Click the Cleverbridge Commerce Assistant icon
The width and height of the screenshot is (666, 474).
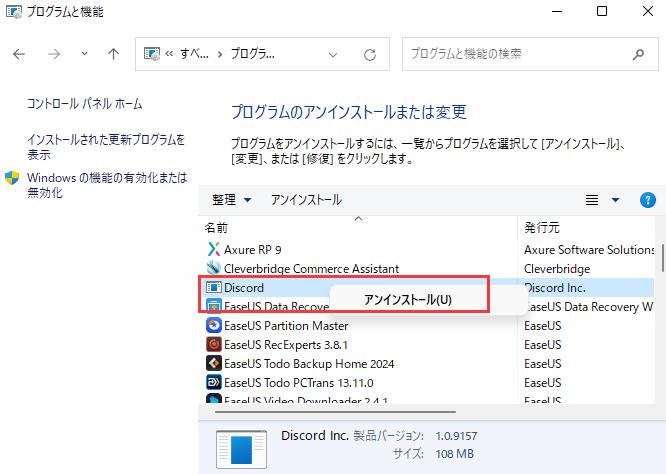point(214,268)
